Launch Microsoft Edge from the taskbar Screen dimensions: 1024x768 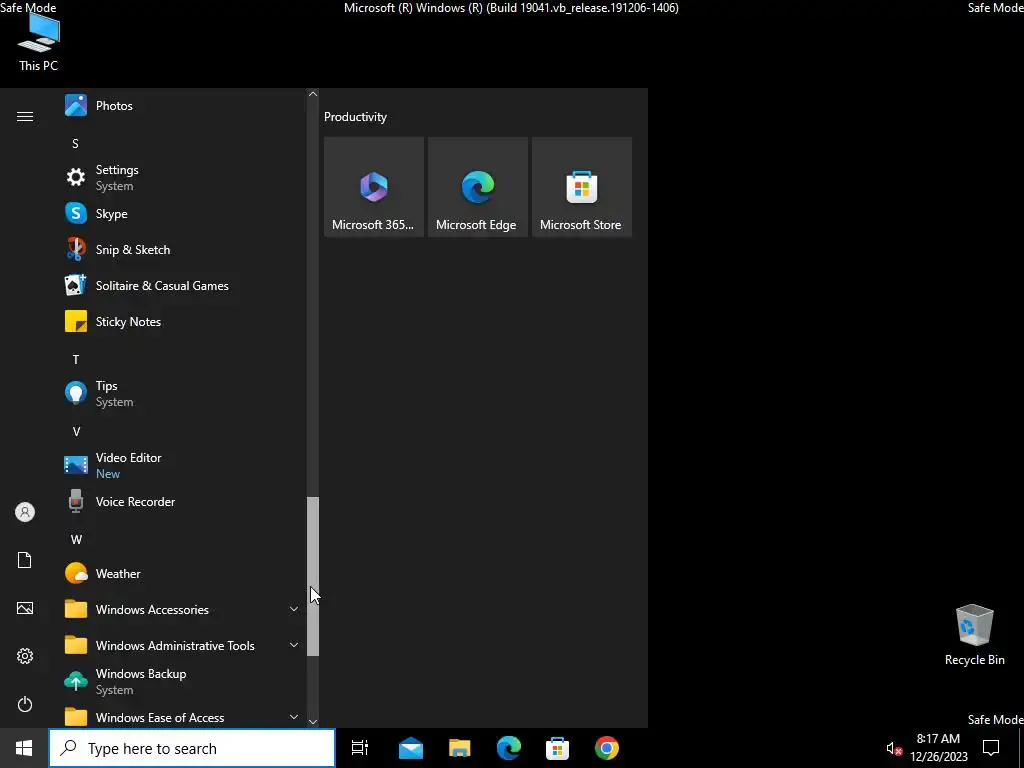pos(509,748)
